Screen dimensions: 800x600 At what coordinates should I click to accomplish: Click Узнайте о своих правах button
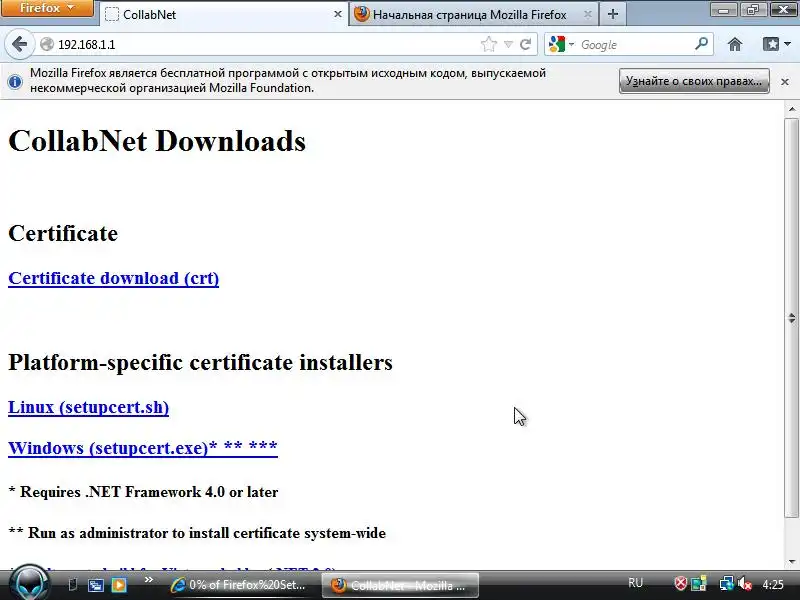694,81
